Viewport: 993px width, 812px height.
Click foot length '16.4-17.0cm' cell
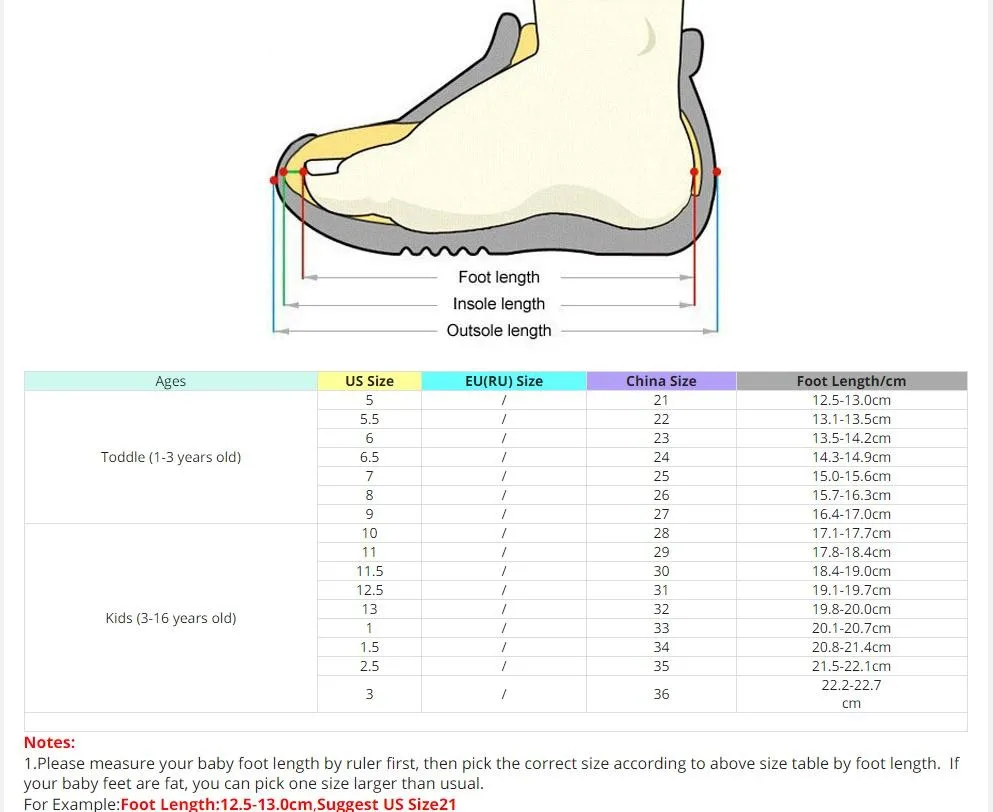pyautogui.click(x=851, y=514)
